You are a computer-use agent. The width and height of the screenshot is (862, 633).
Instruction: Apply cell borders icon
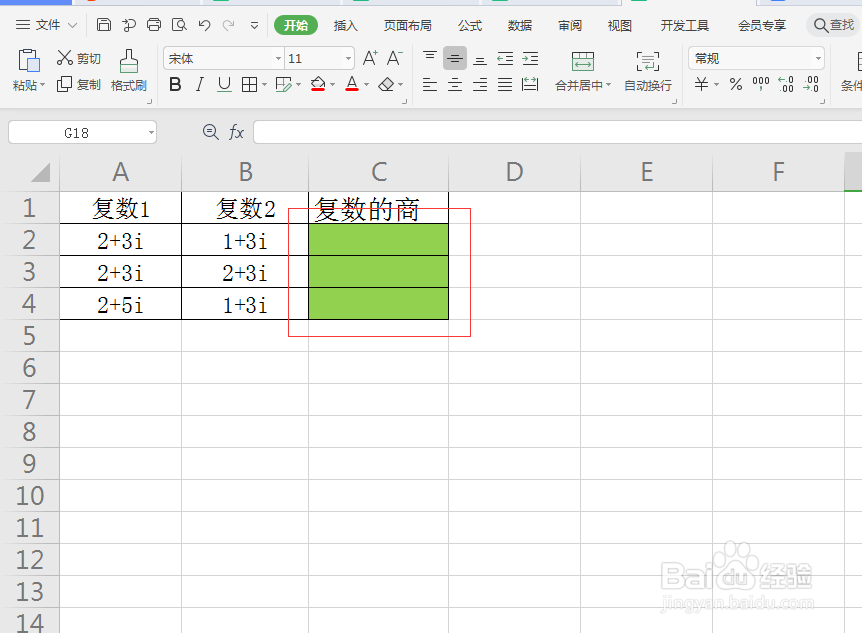250,85
